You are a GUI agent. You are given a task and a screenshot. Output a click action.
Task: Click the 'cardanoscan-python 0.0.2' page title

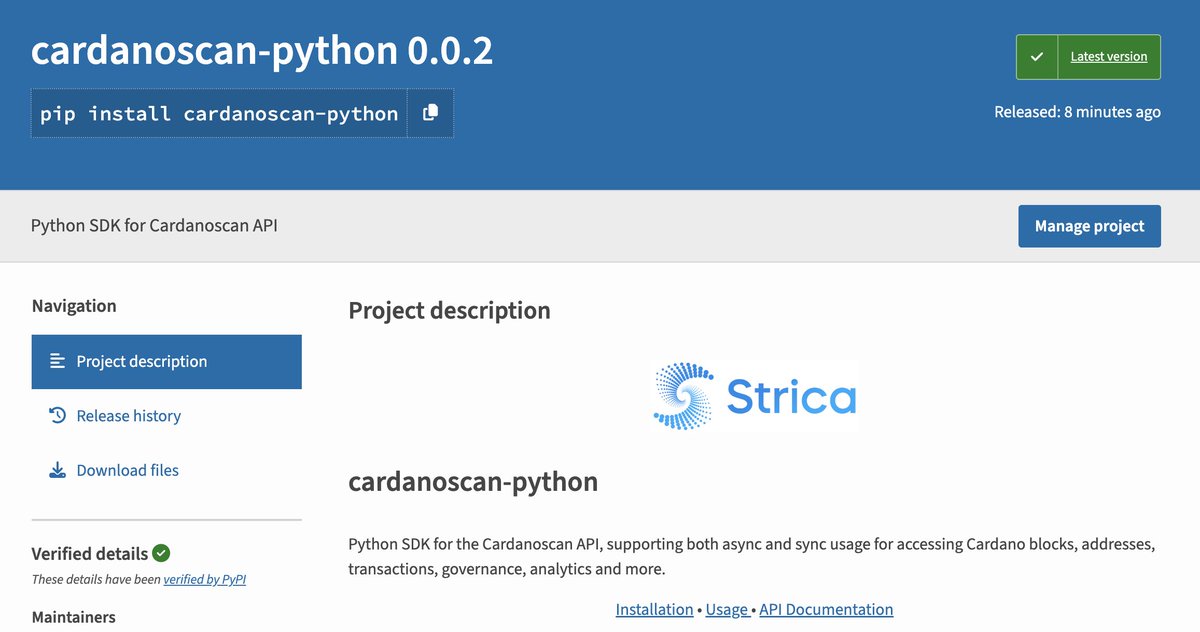[262, 51]
